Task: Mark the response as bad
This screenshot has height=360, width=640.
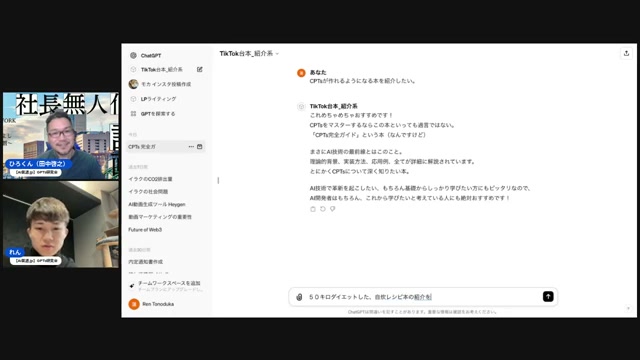Action: pyautogui.click(x=333, y=209)
